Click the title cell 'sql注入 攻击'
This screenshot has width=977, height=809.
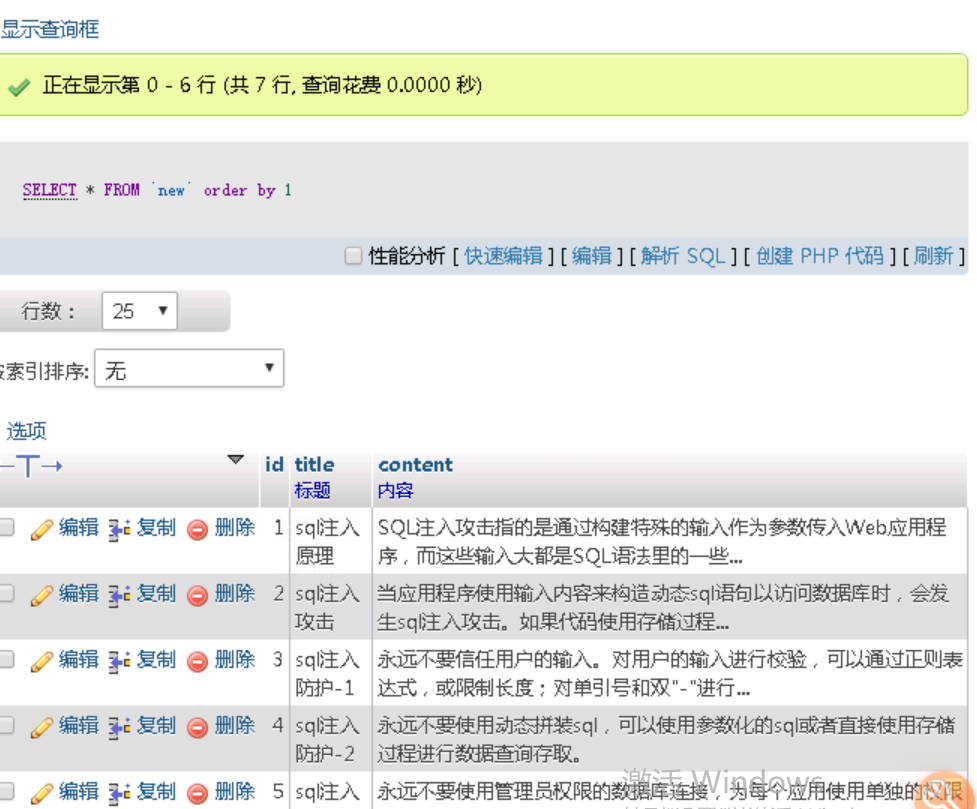point(331,606)
